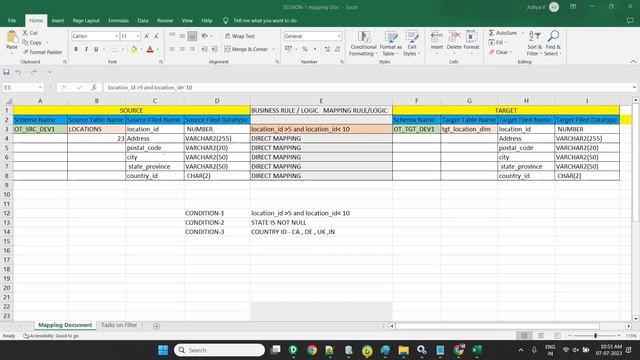Increase font size with the larger A icon
Image resolution: width=640 pixels, height=360 pixels.
(147, 36)
